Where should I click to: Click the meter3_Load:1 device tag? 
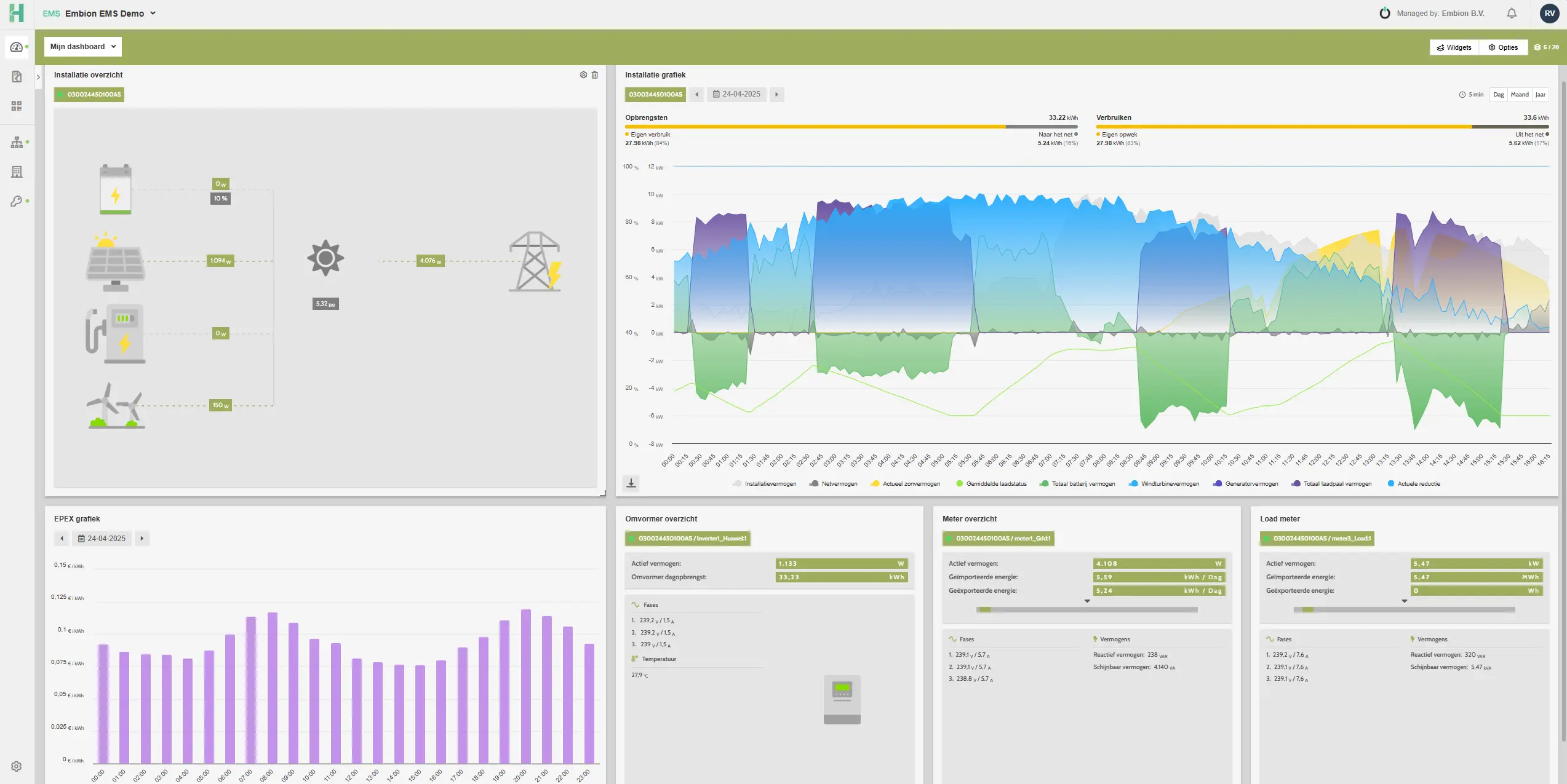pos(1317,539)
